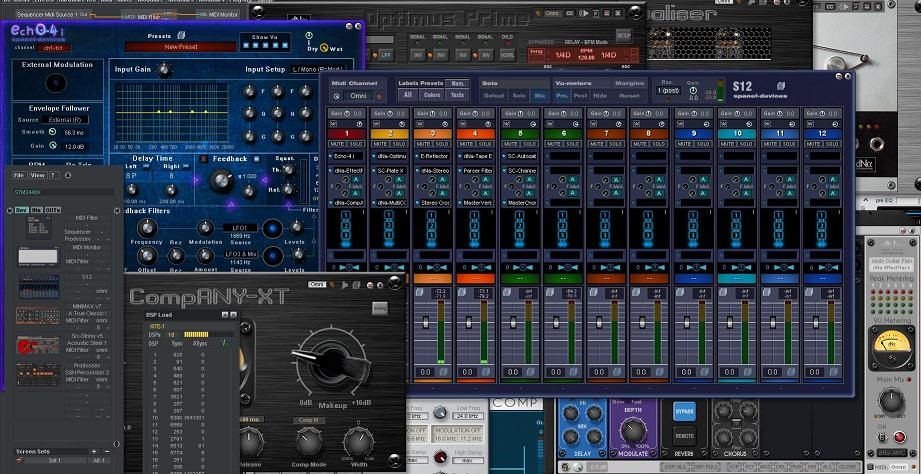
Task: Open the File menu in project panel
Action: tap(19, 175)
